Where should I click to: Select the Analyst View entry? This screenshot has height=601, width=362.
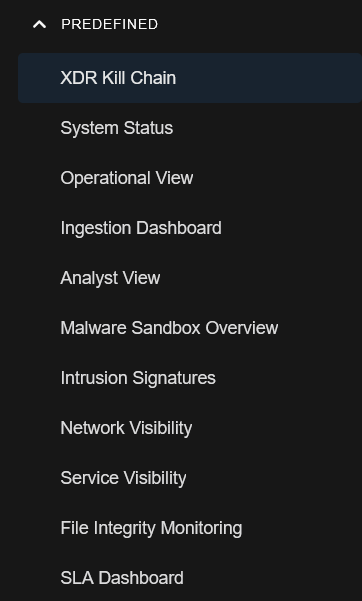[x=110, y=278]
